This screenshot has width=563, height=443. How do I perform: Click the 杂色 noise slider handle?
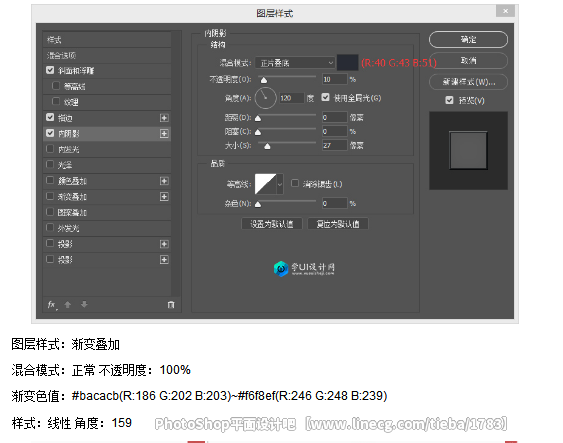point(258,205)
